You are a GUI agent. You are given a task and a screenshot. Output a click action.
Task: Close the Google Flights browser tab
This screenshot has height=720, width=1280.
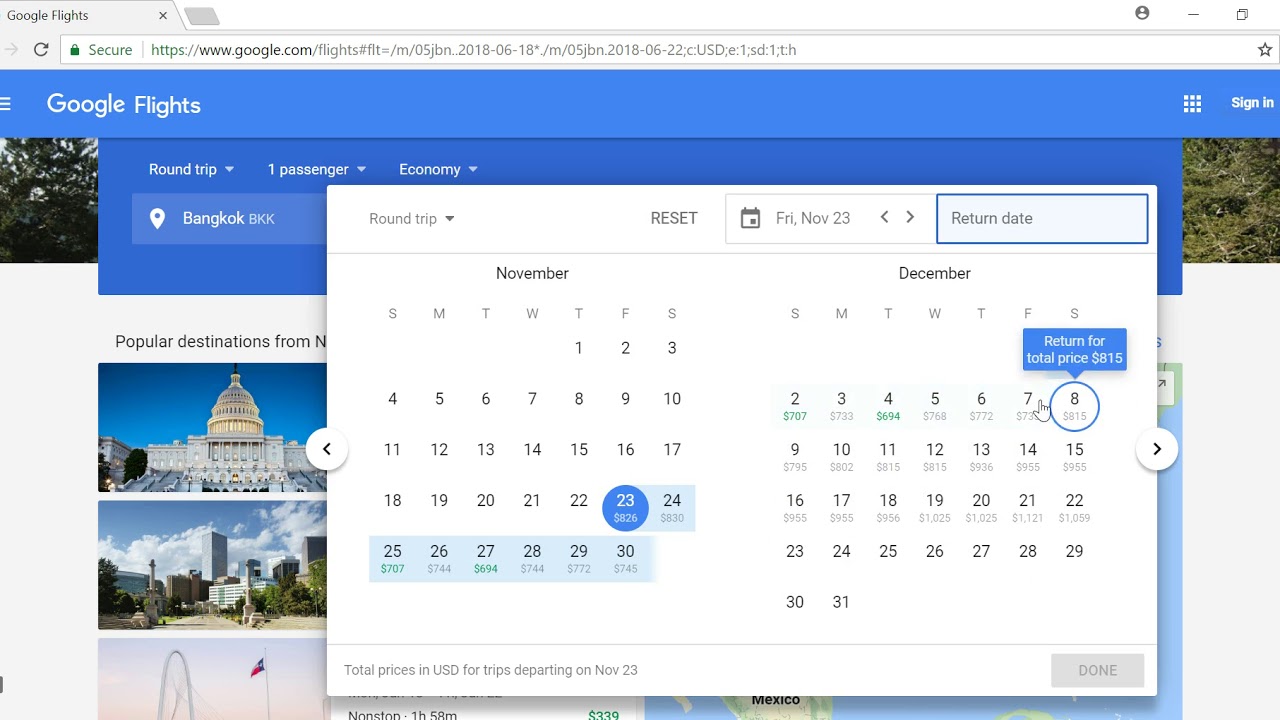[x=163, y=15]
